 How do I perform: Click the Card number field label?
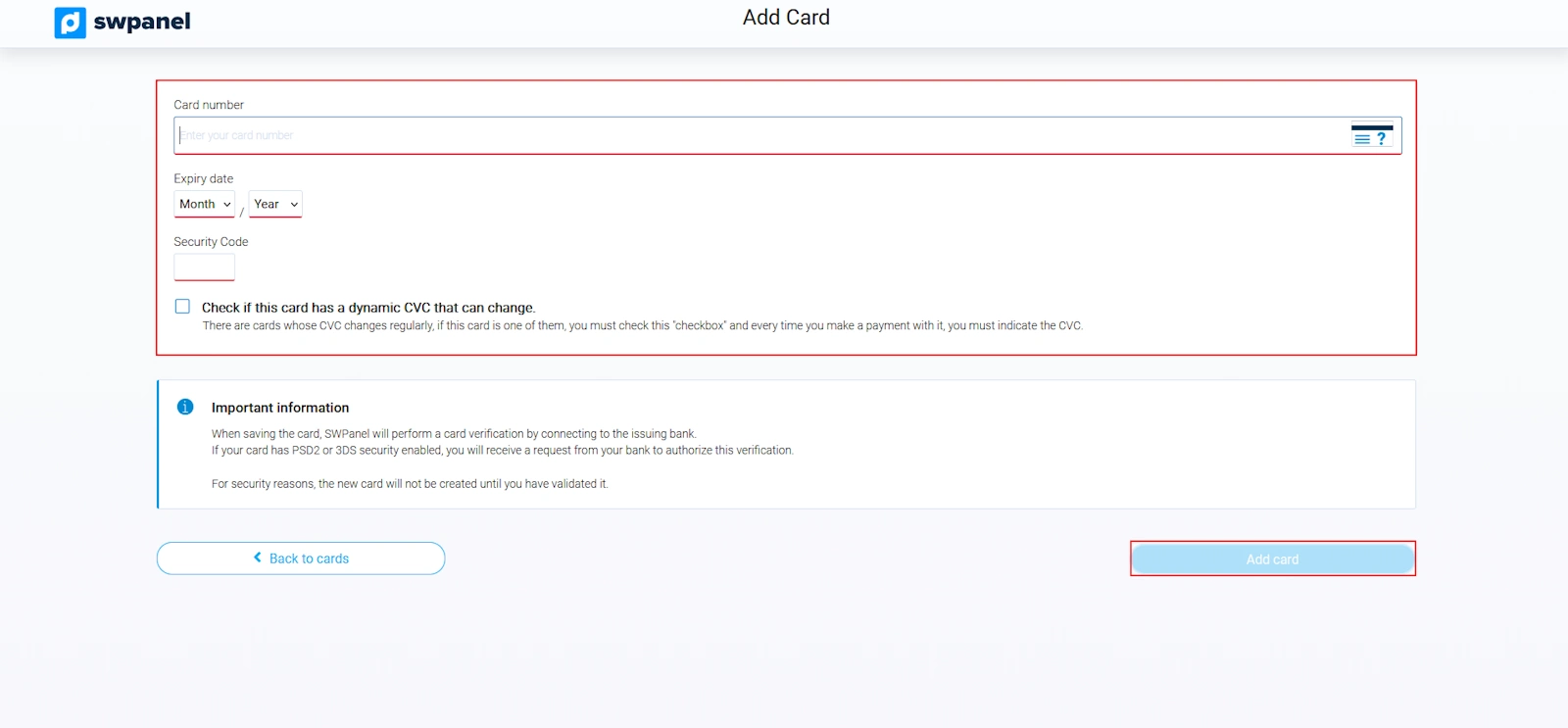209,105
